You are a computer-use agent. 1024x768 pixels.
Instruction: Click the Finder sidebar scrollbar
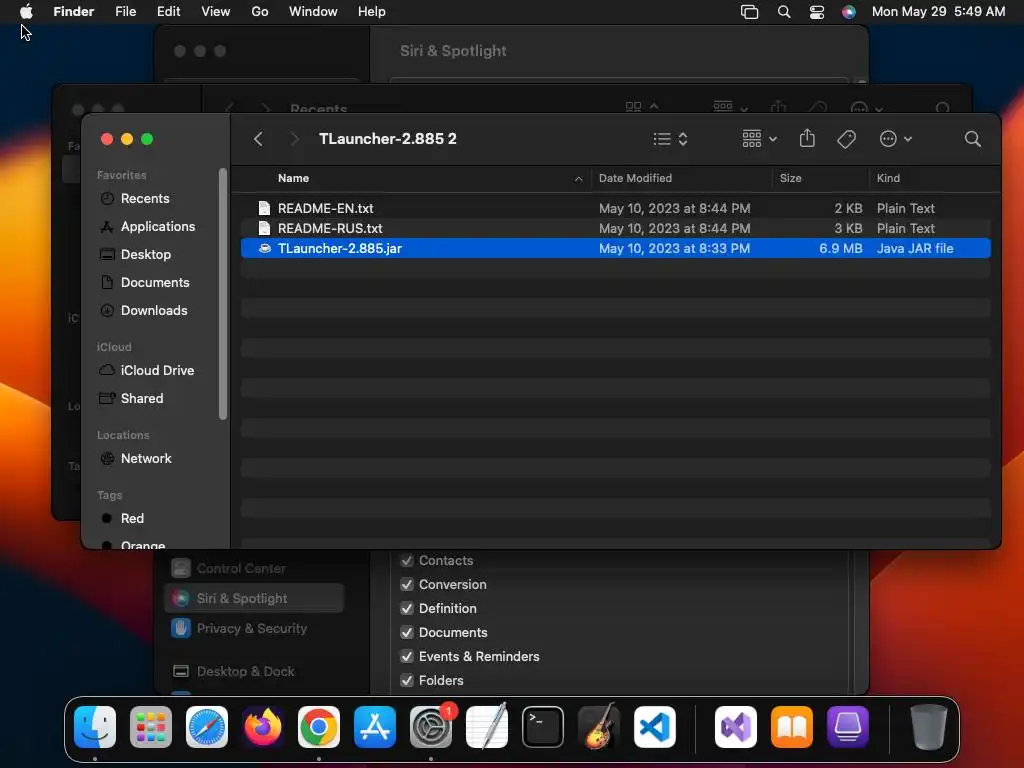[x=223, y=294]
